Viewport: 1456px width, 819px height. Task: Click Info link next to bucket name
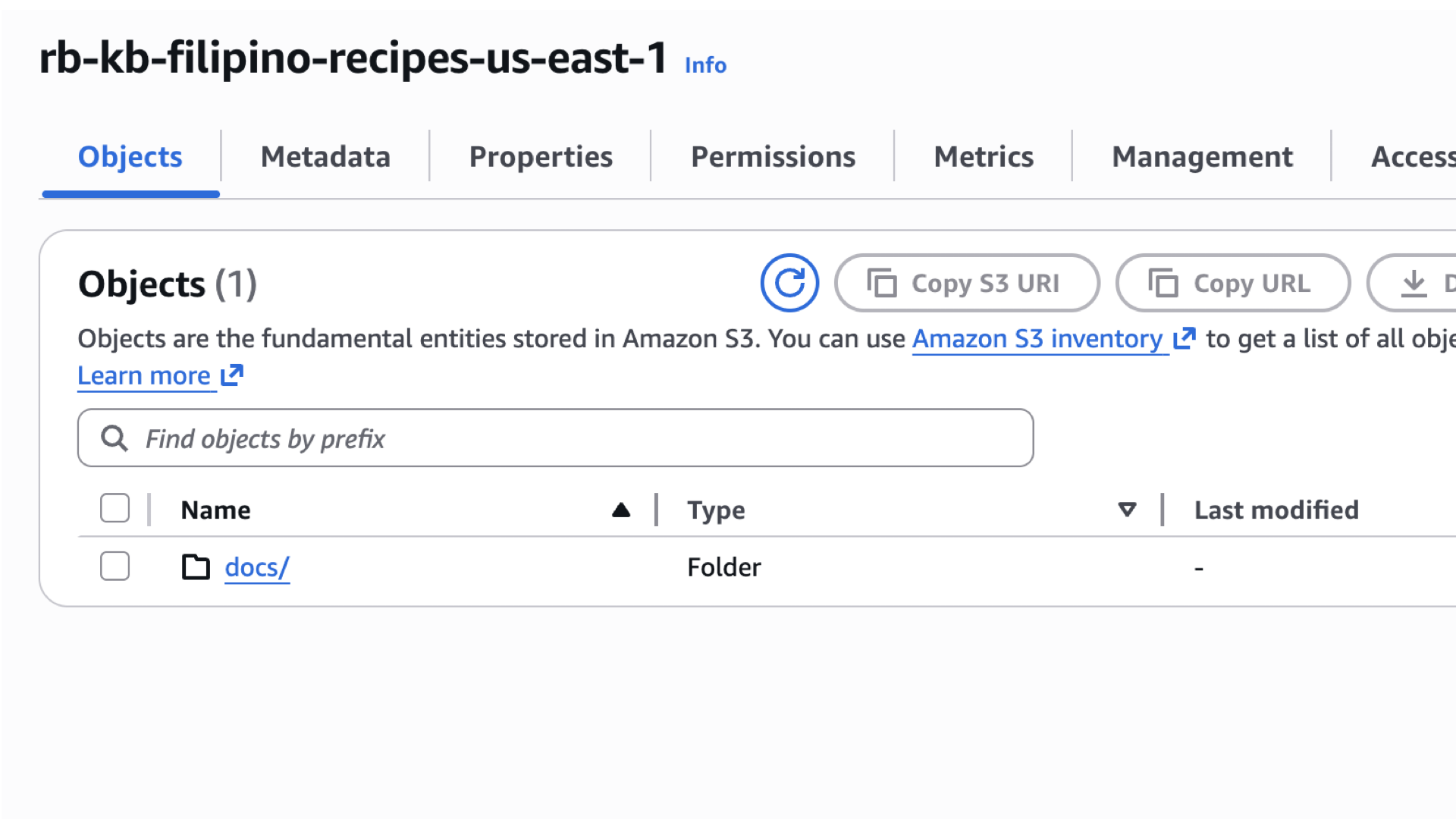[705, 65]
